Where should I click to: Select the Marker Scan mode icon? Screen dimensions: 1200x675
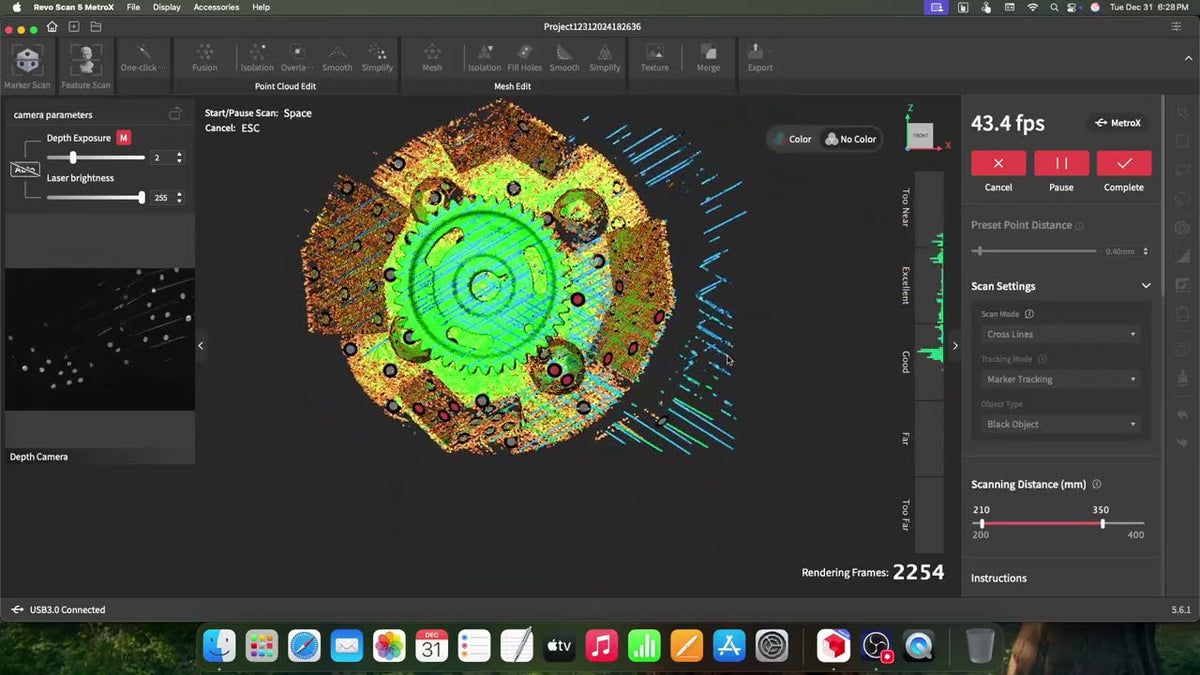[x=27, y=60]
